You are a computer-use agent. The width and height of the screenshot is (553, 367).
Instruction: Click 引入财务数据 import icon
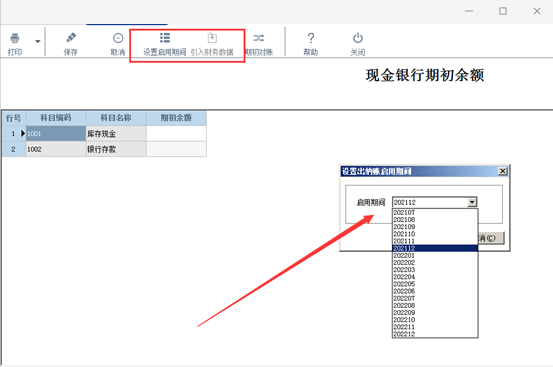pyautogui.click(x=212, y=38)
